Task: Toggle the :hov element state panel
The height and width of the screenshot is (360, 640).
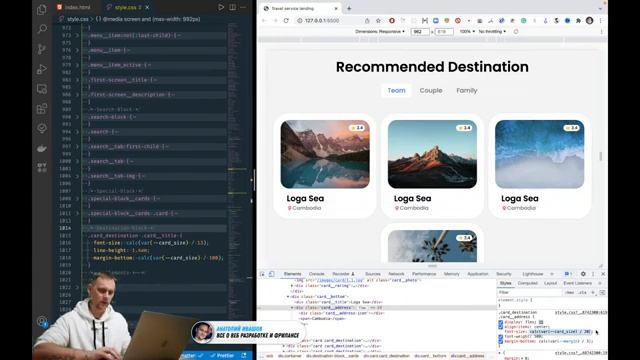Action: click(x=569, y=292)
